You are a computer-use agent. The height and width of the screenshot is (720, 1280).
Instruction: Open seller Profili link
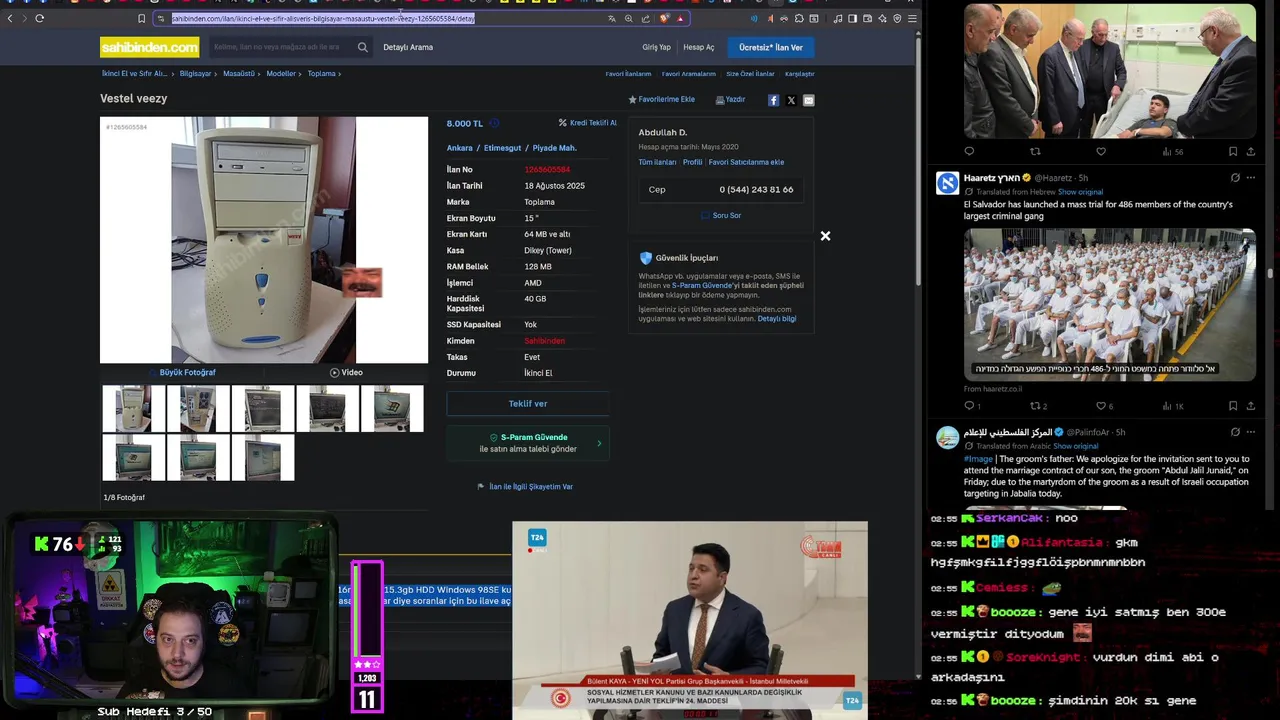tap(692, 162)
